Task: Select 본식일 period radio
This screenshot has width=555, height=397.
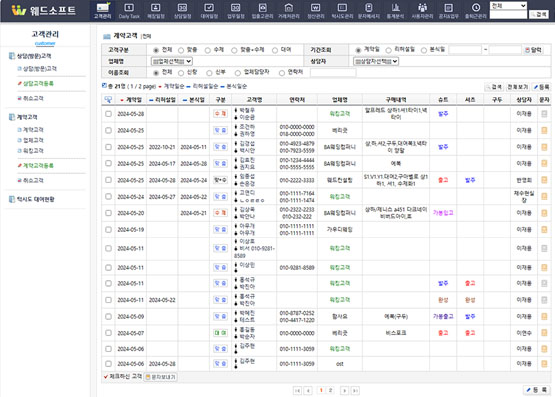Action: click(x=424, y=50)
